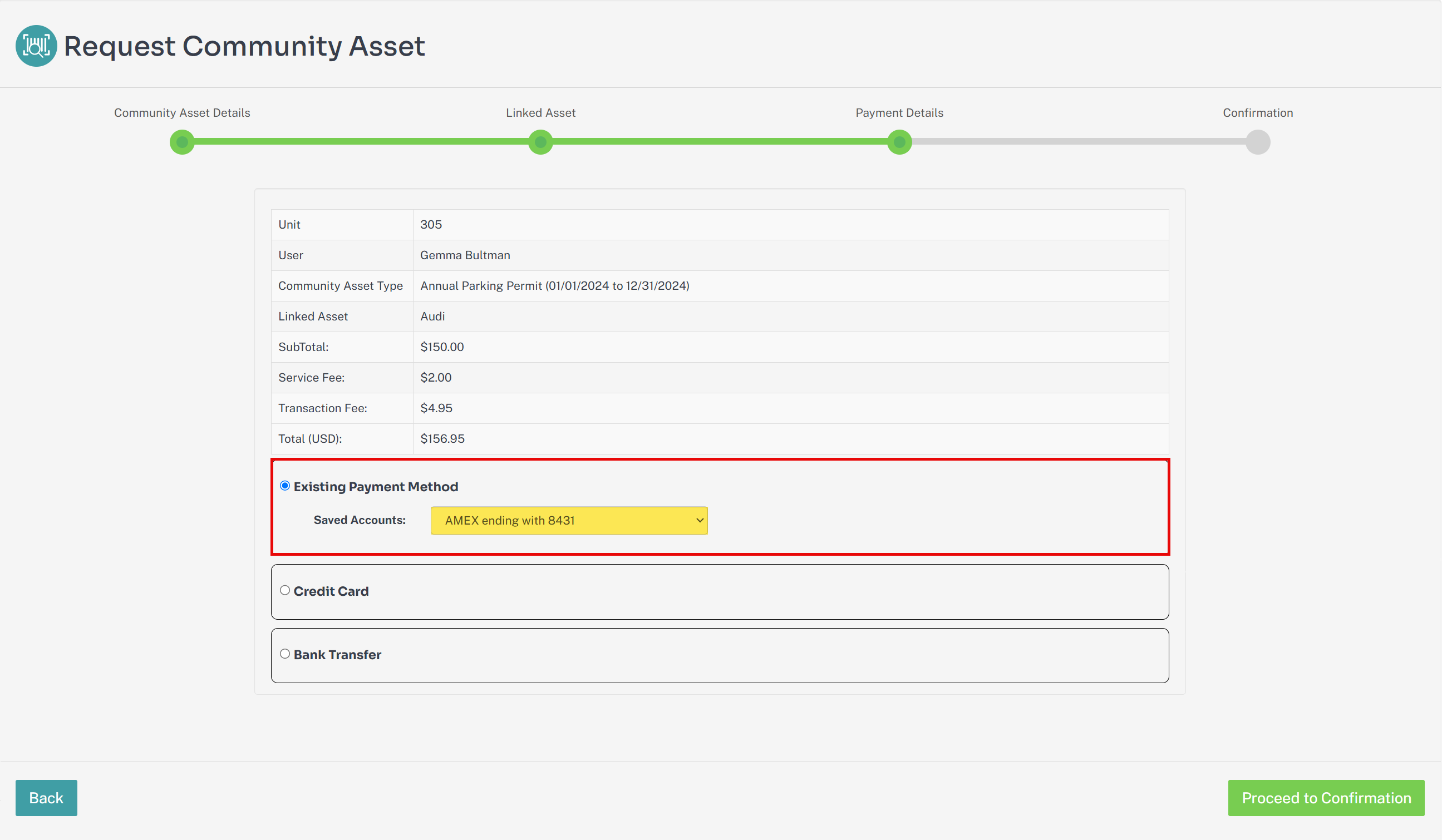The width and height of the screenshot is (1442, 840).
Task: Go to Community Asset Details step circle
Action: point(182,142)
